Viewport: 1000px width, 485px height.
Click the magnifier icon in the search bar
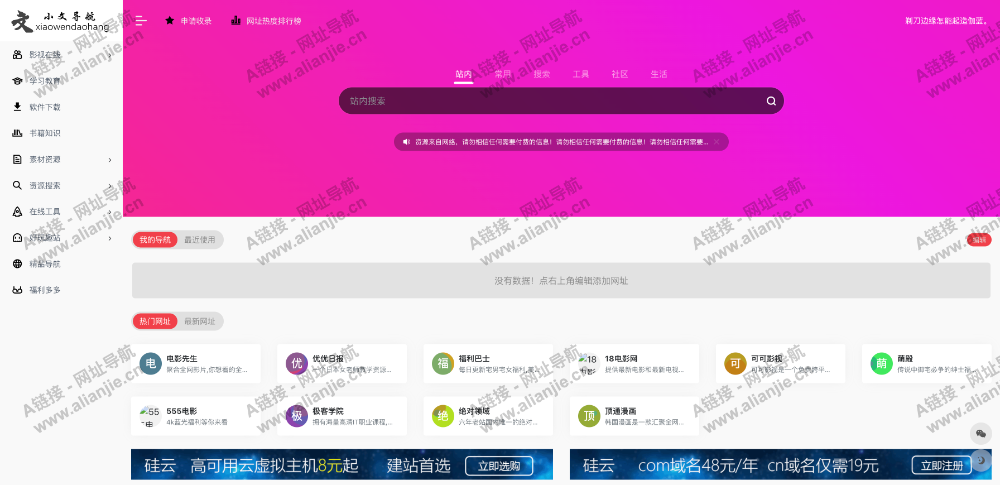(x=771, y=101)
